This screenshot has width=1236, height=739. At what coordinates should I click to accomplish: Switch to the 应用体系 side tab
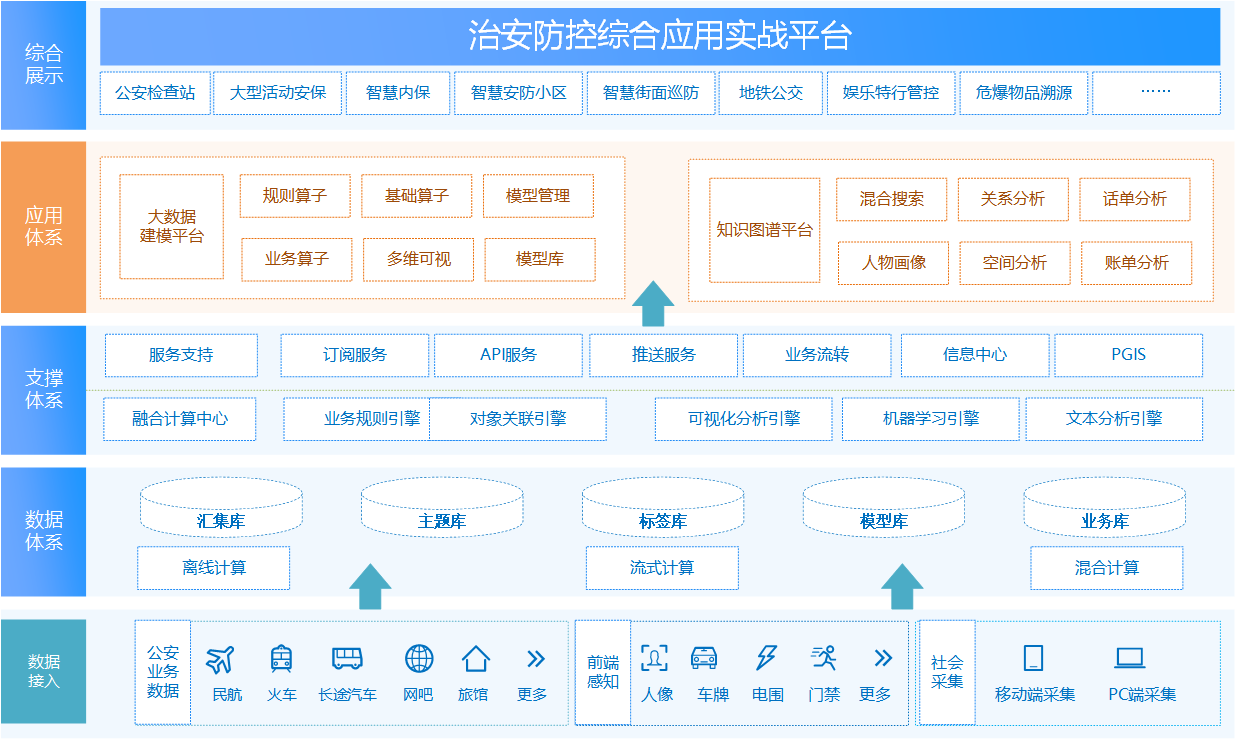(x=44, y=227)
